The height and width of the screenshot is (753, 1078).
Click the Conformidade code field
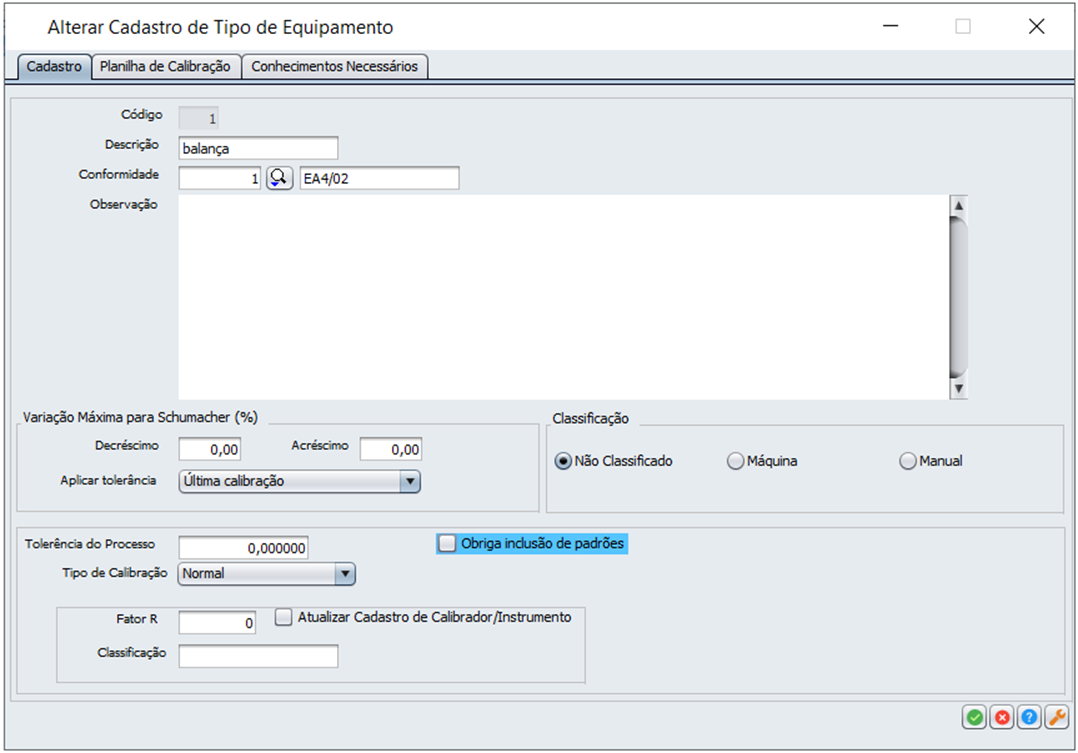pos(220,178)
